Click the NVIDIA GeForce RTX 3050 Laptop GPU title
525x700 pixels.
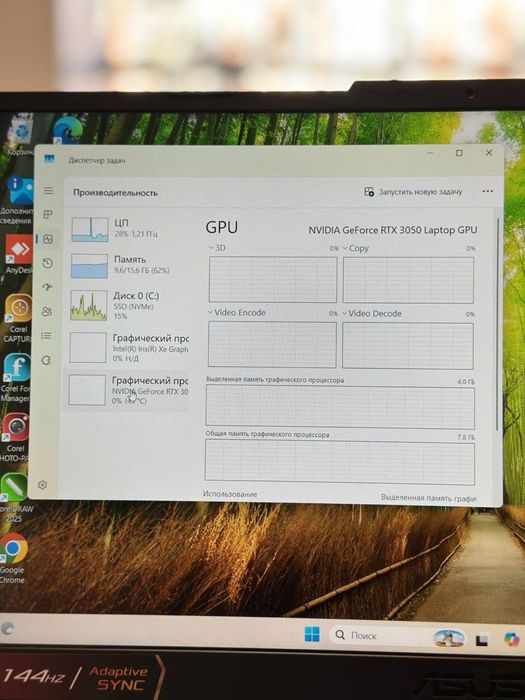click(x=393, y=230)
